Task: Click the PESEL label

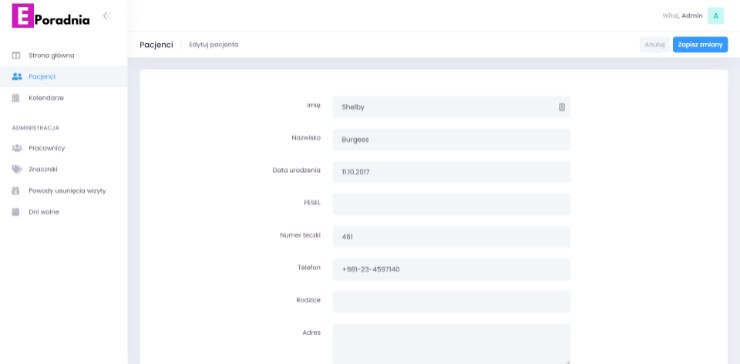Action: click(312, 203)
